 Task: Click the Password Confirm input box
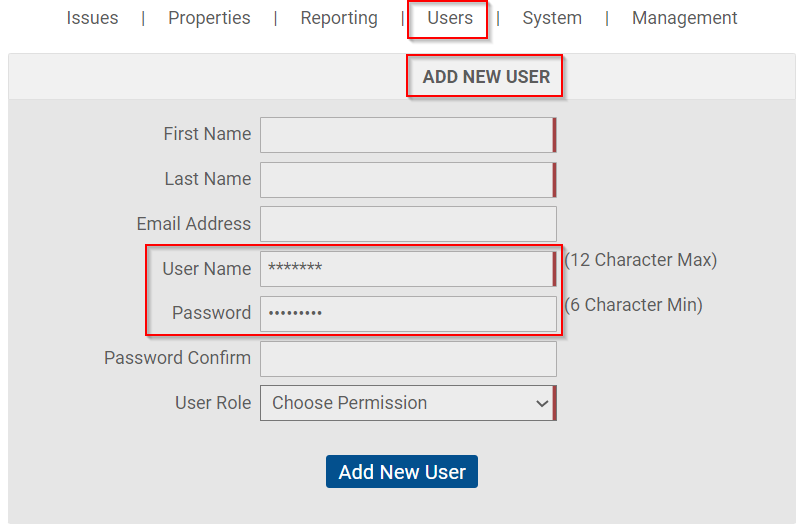[408, 358]
